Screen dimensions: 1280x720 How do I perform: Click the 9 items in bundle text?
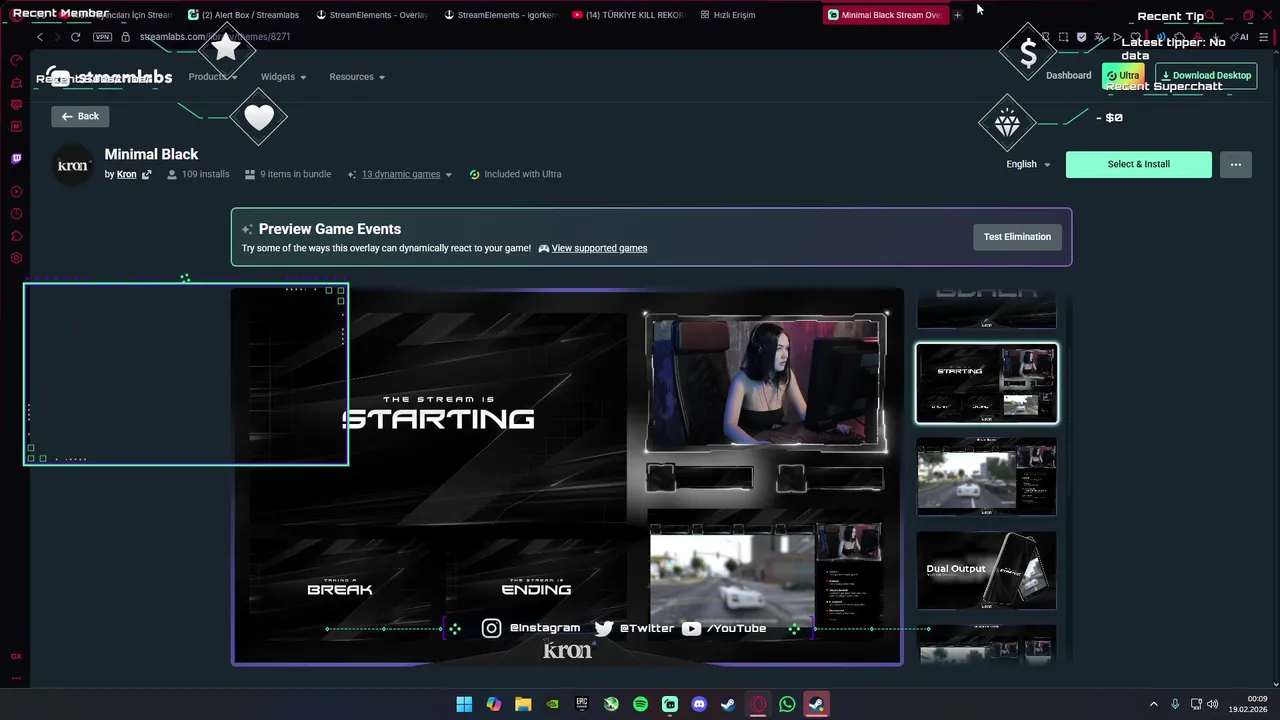point(296,174)
